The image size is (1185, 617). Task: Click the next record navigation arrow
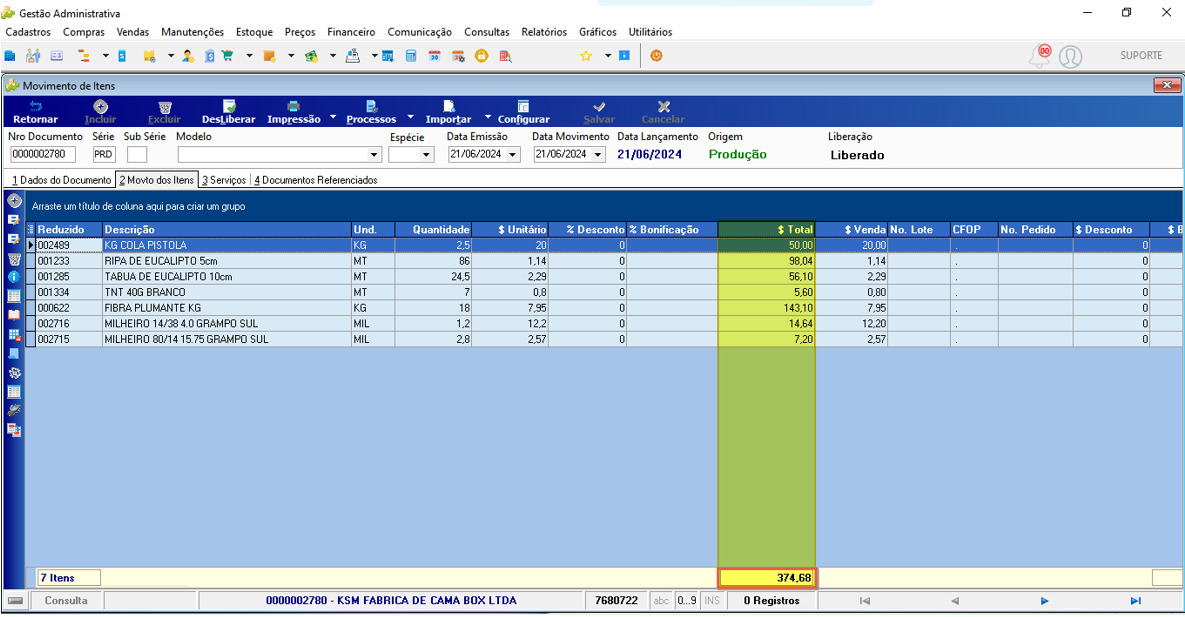[1044, 600]
